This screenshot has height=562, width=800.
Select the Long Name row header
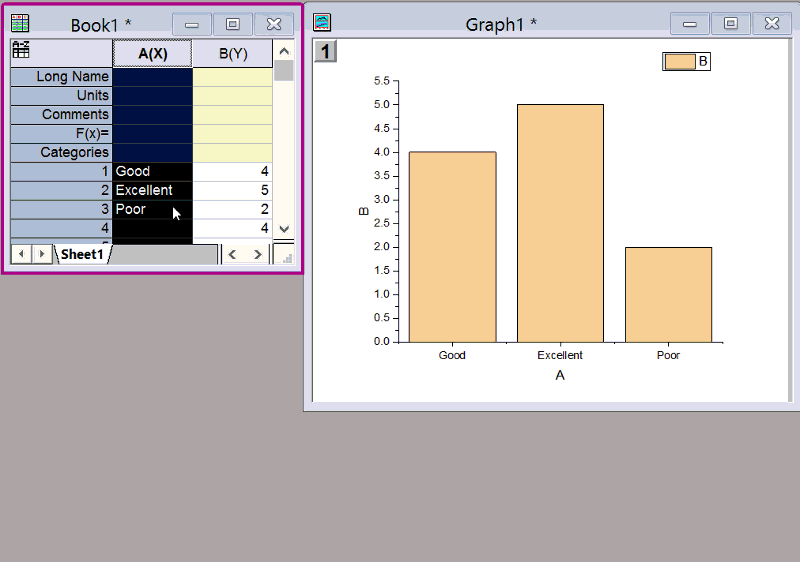click(61, 77)
